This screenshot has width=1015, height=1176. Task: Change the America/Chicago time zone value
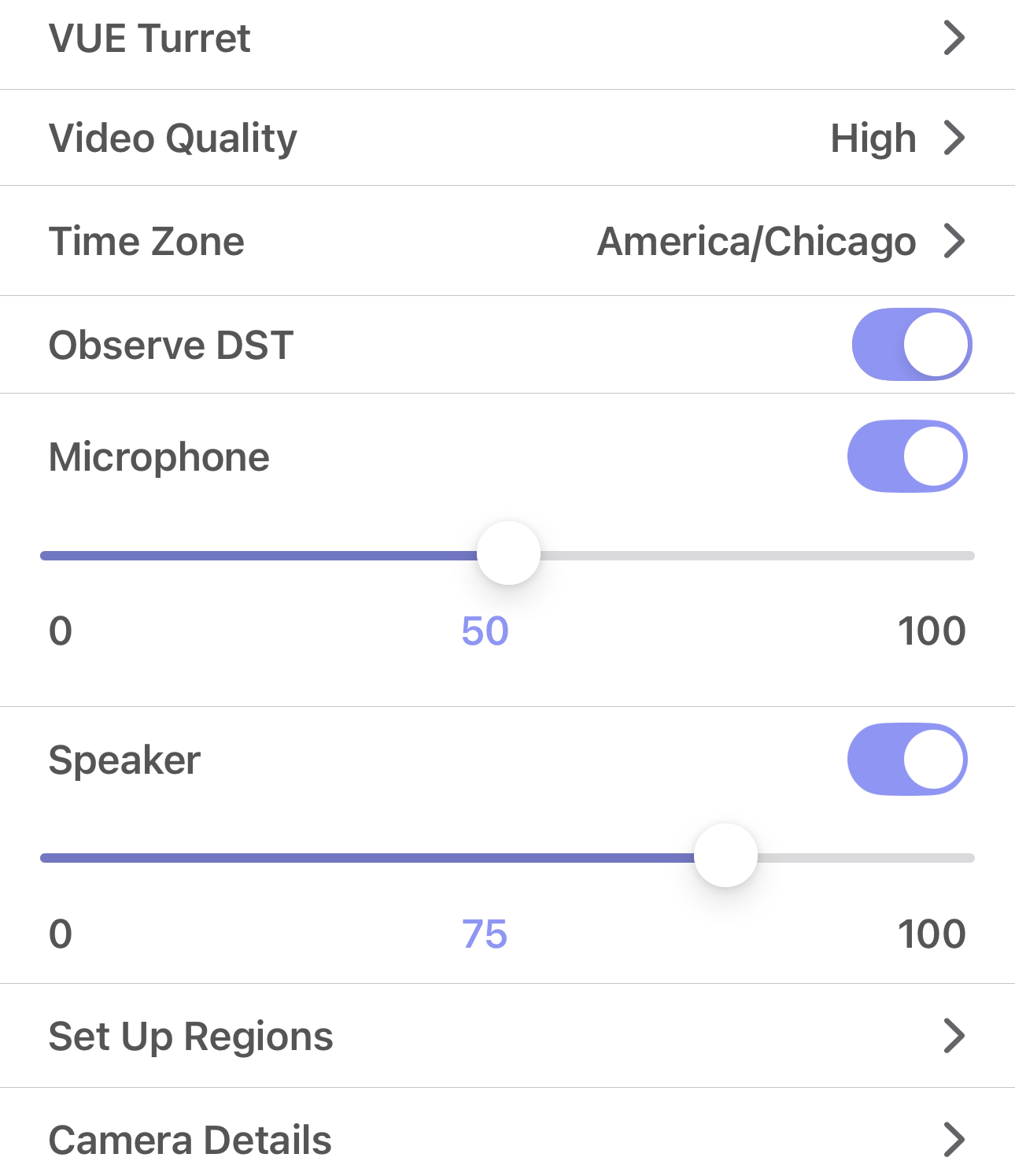tap(756, 242)
